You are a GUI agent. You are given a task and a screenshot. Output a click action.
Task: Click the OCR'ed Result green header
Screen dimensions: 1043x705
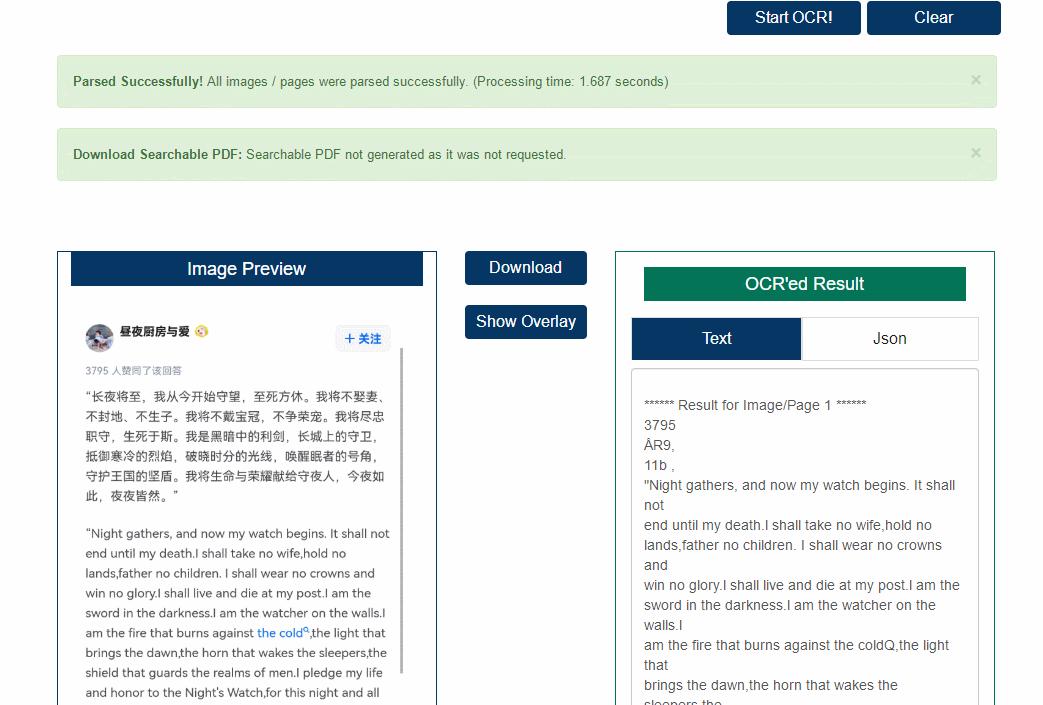(x=804, y=283)
